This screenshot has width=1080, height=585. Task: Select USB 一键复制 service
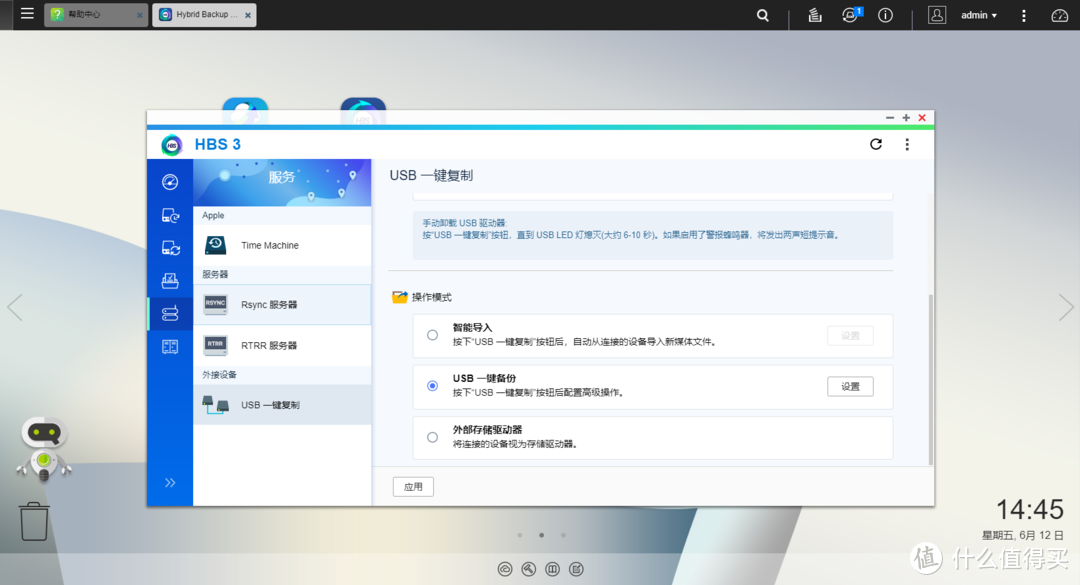pyautogui.click(x=282, y=404)
